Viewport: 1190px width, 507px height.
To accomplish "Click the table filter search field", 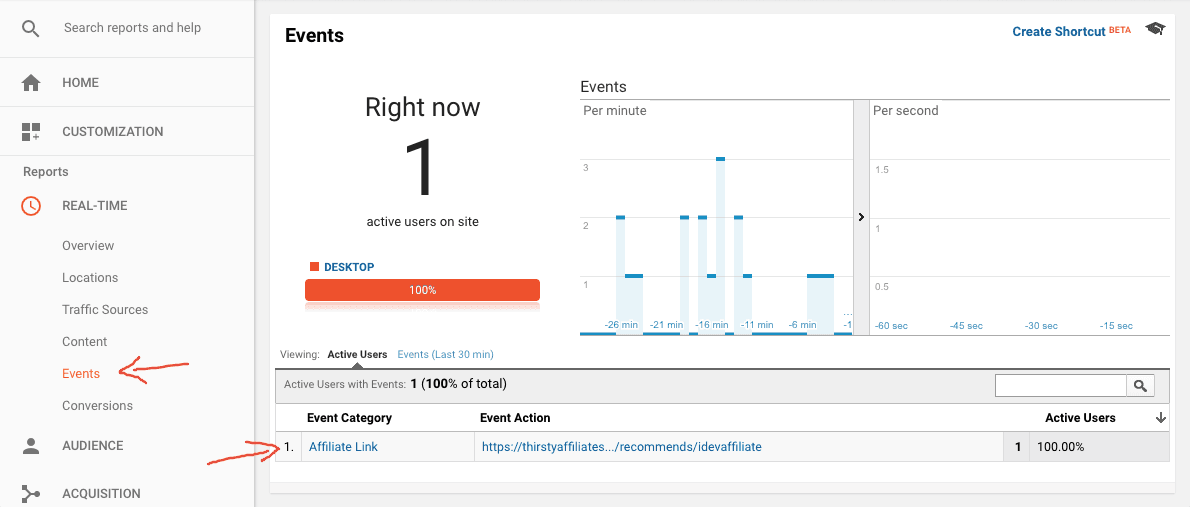I will [1060, 385].
